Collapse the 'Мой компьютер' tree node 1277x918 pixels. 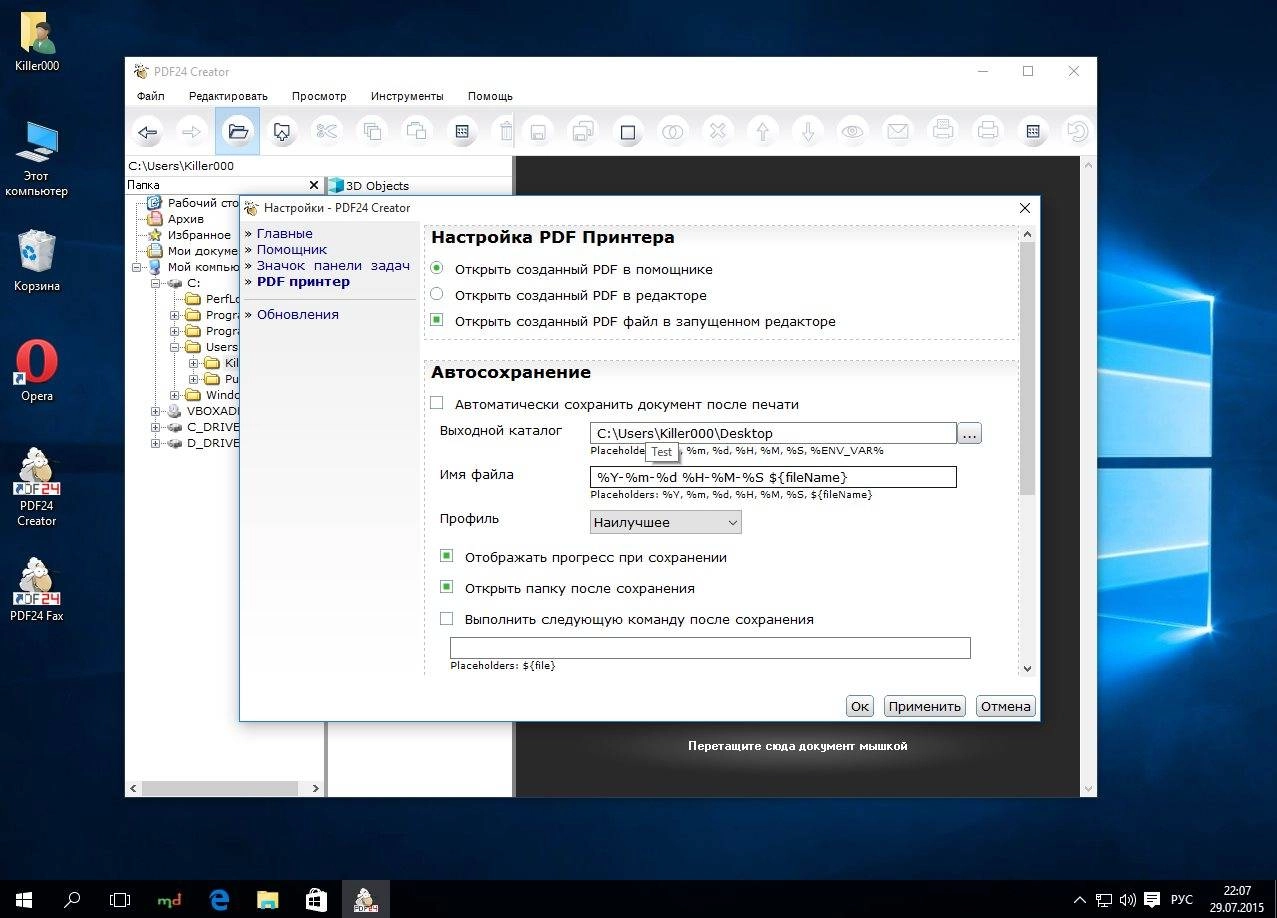coord(139,267)
